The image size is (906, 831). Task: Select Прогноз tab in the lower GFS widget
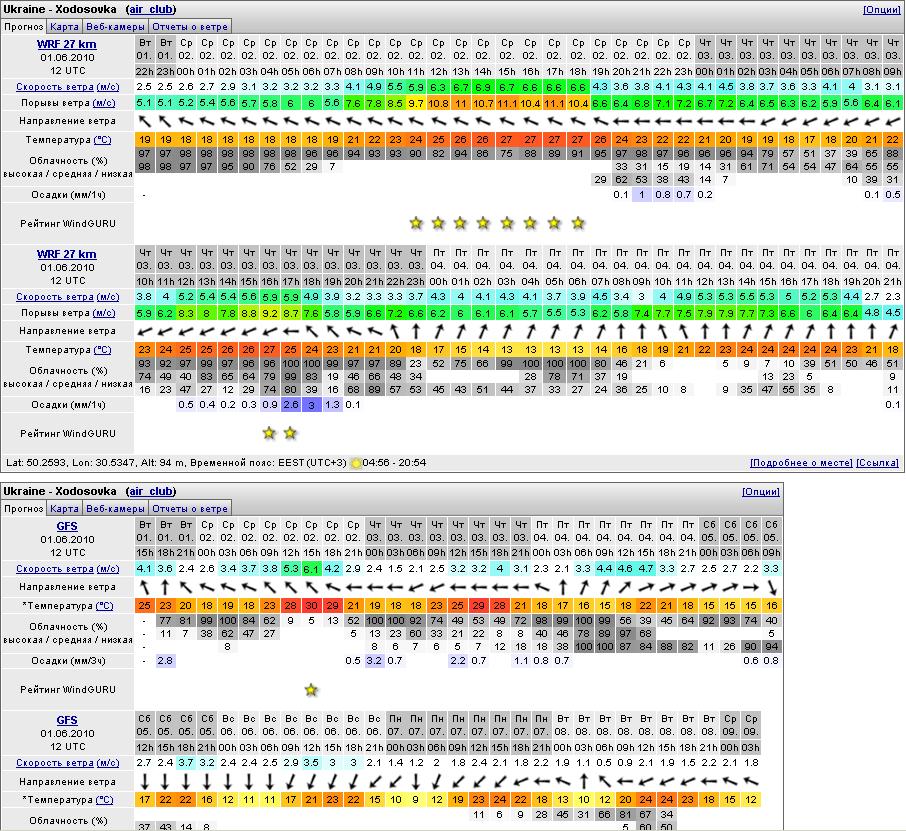point(23,509)
